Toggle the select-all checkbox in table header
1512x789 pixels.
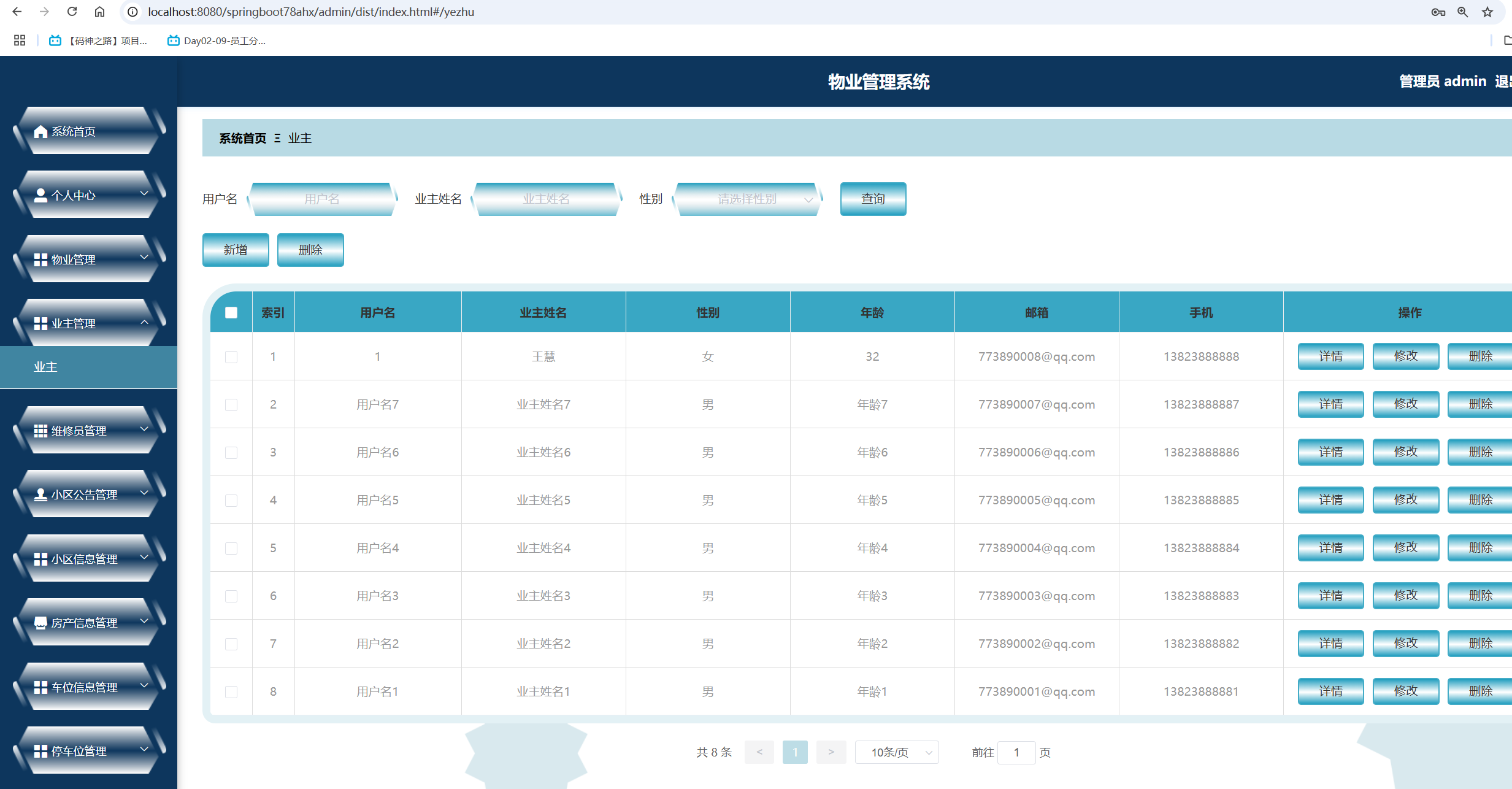tap(231, 312)
